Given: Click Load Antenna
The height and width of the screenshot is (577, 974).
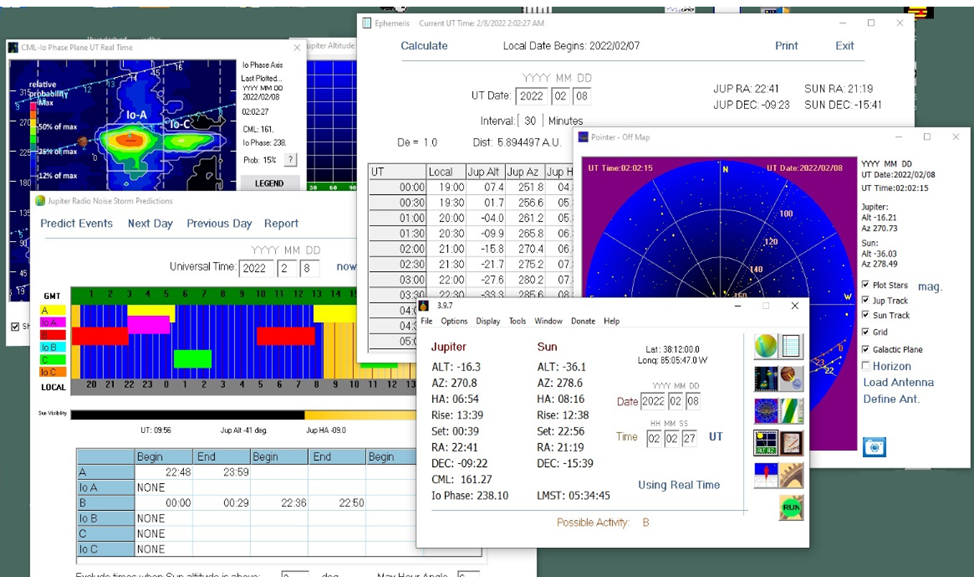Looking at the screenshot, I should [x=898, y=382].
